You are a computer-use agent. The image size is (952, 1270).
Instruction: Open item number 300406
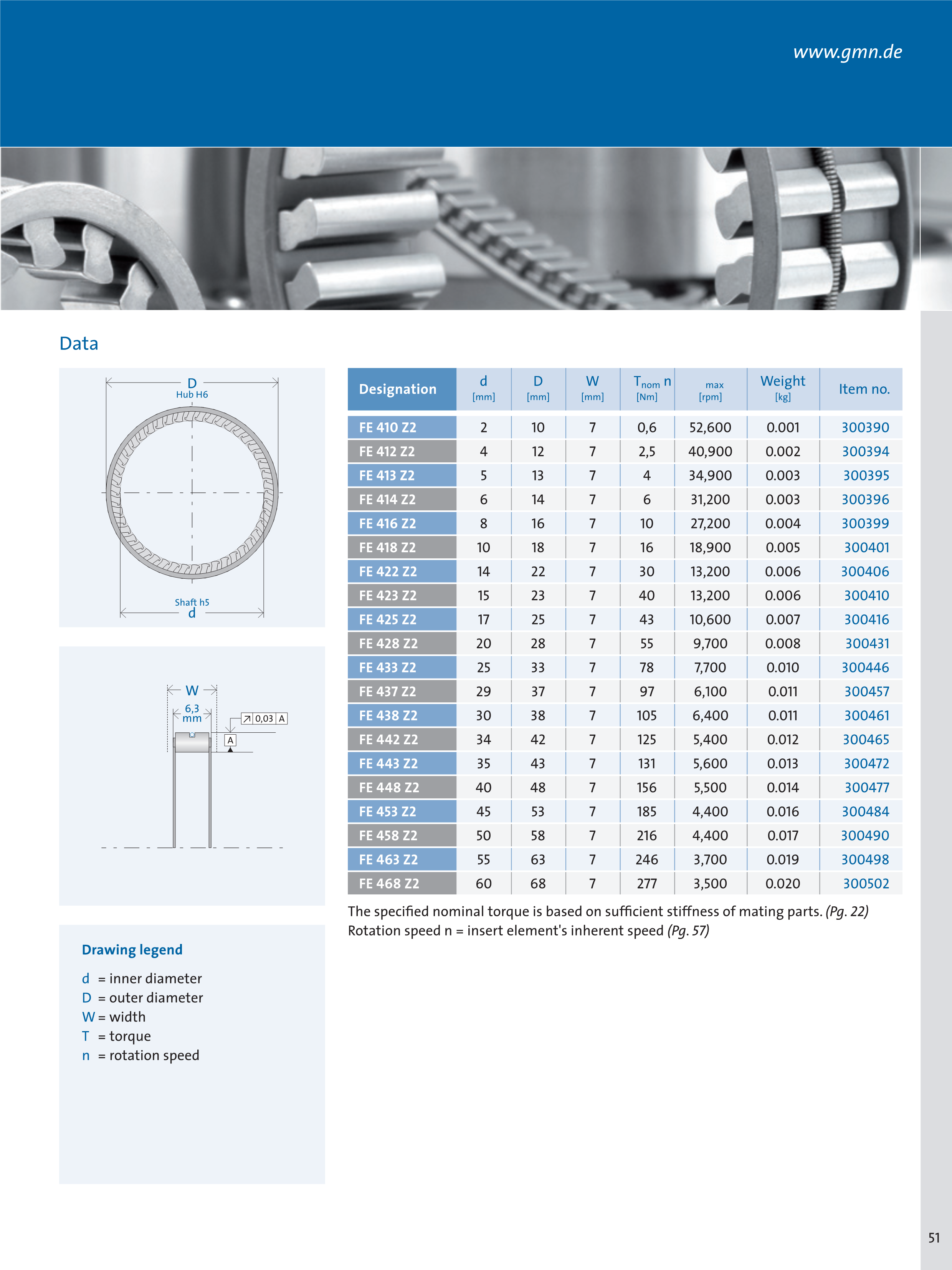865,571
